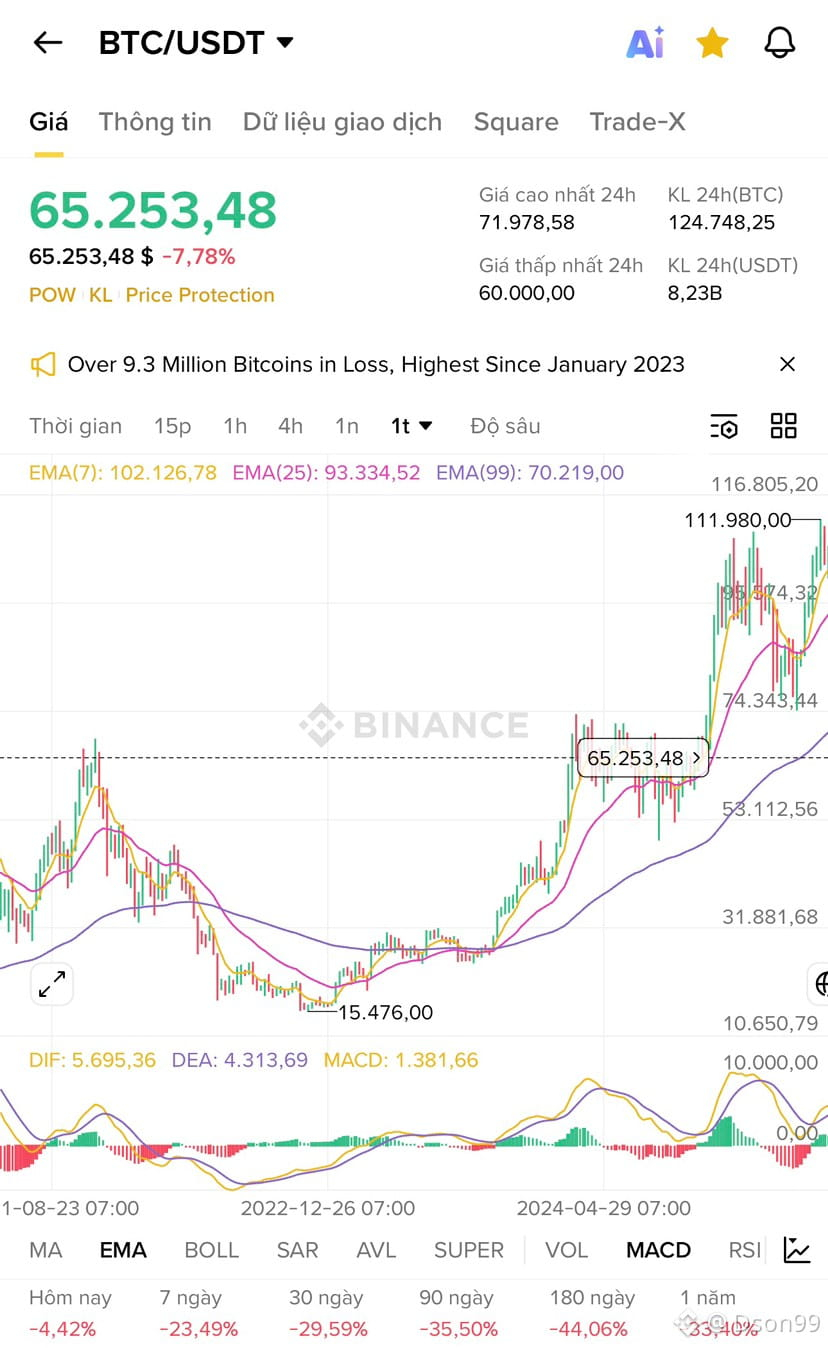Open the Dữ liệu giao dịch tab
Image resolution: width=828 pixels, height=1348 pixels.
click(x=342, y=122)
